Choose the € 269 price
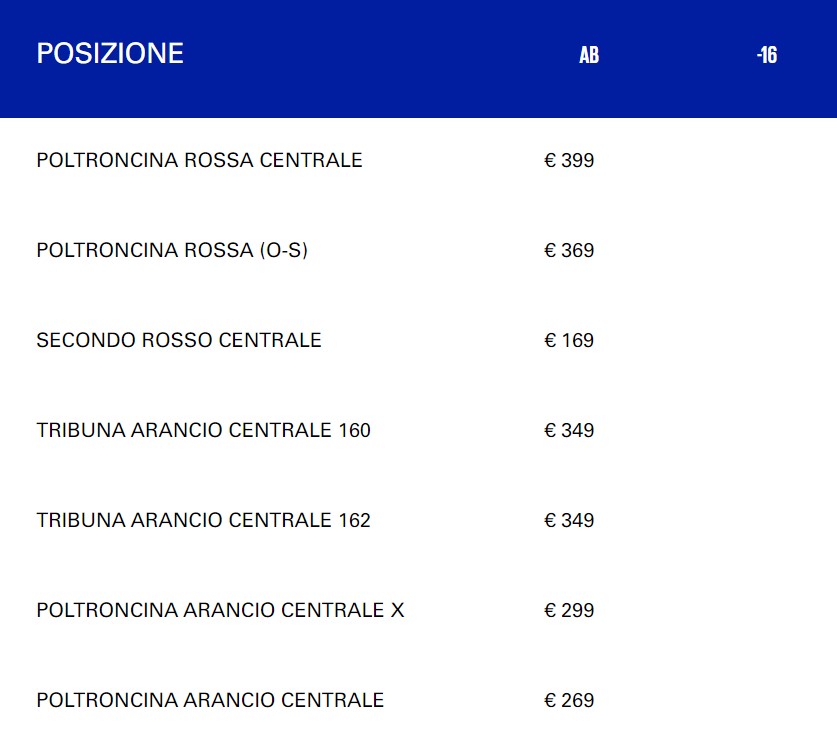This screenshot has width=837, height=741. pos(569,700)
